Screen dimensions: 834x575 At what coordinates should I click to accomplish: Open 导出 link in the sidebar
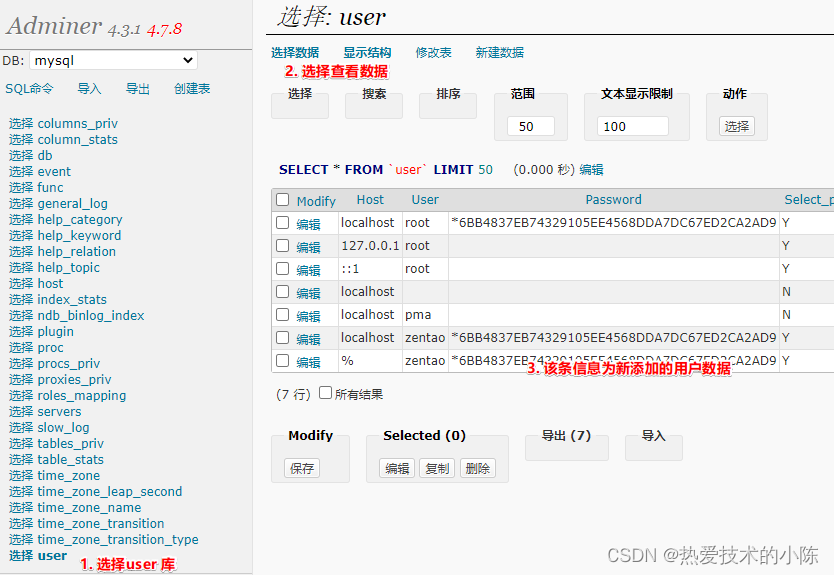pos(138,89)
